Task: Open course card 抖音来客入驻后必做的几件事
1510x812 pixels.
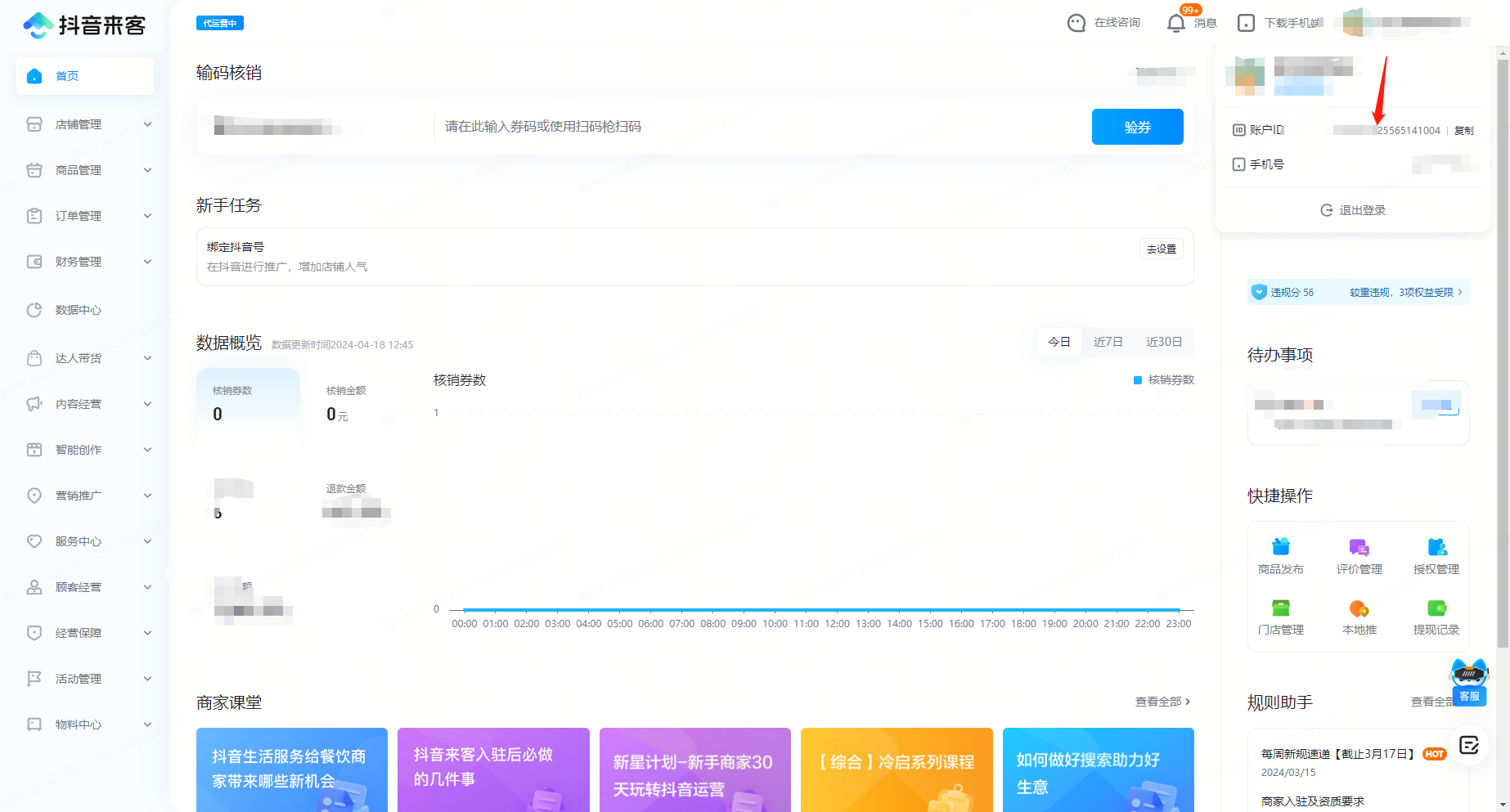Action: coord(493,769)
